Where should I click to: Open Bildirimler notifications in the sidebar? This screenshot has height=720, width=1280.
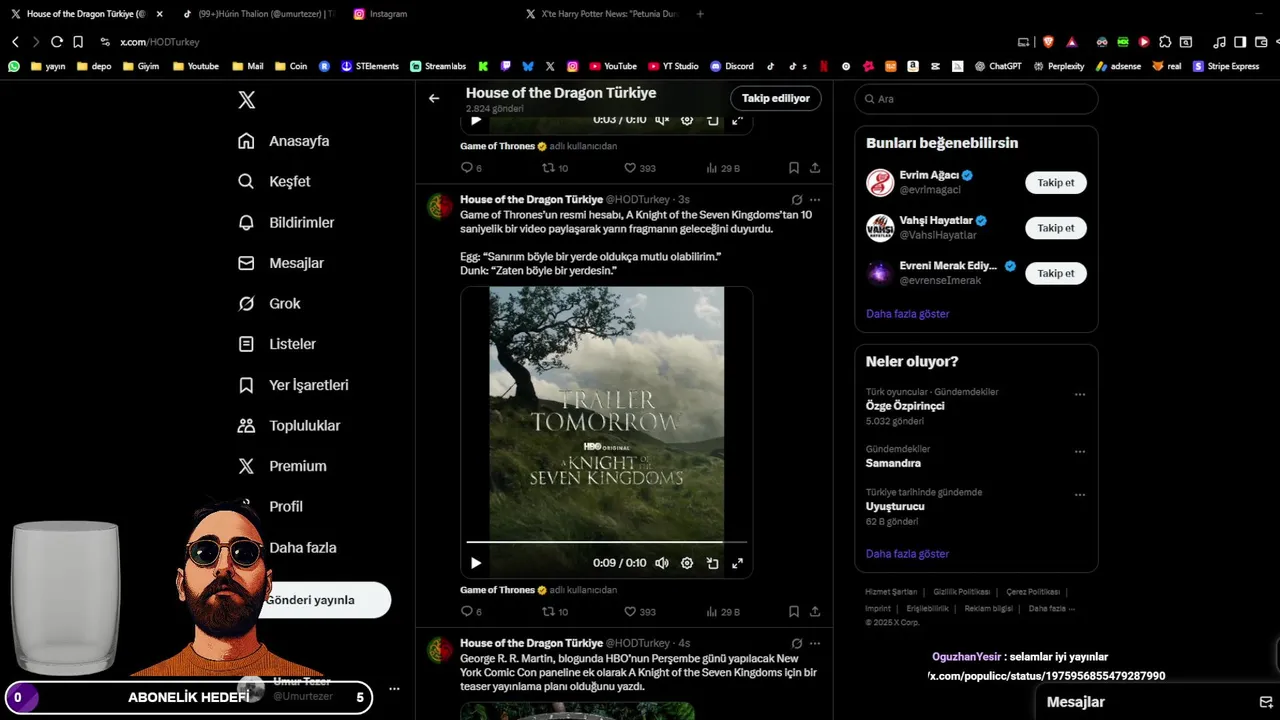coord(286,222)
